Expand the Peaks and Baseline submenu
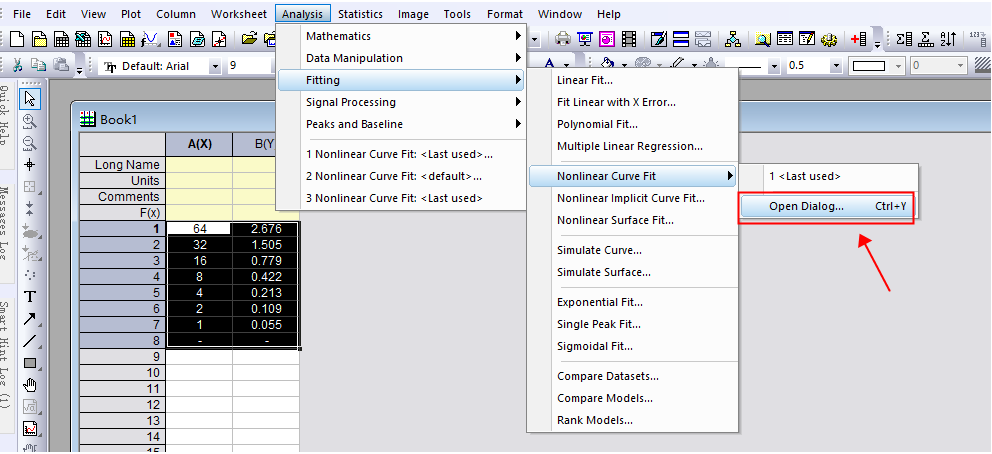 pos(401,125)
